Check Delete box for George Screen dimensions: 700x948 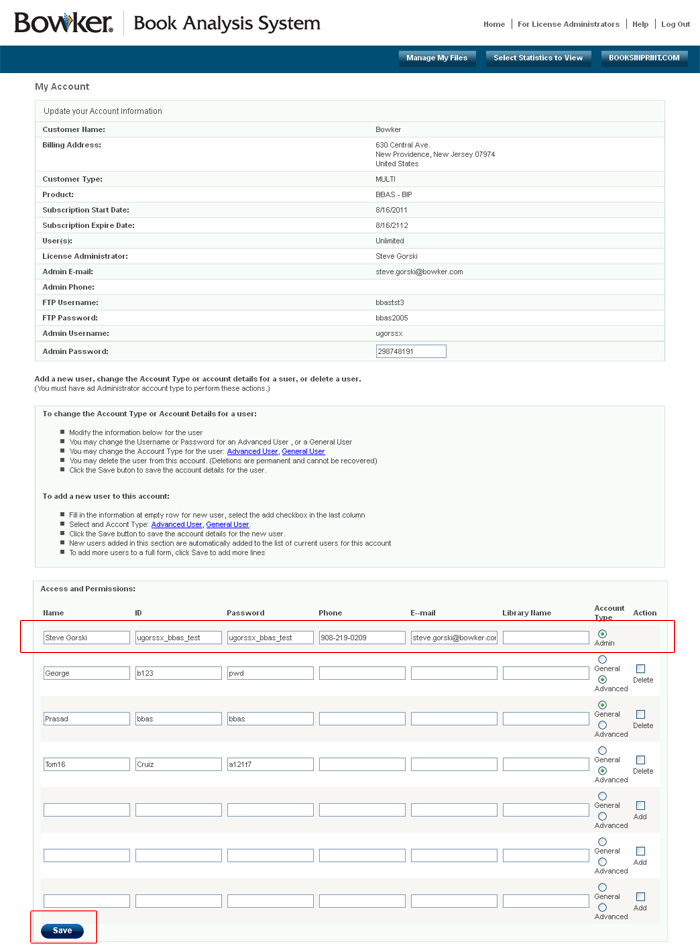[640, 669]
